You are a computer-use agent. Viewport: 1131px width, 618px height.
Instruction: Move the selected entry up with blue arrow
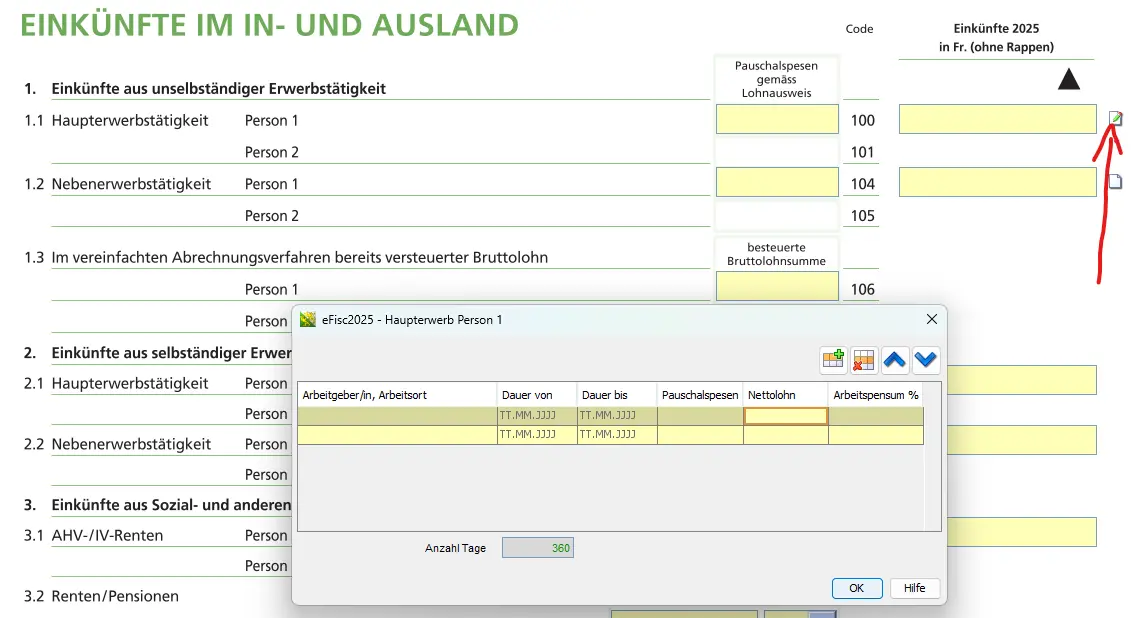[895, 360]
